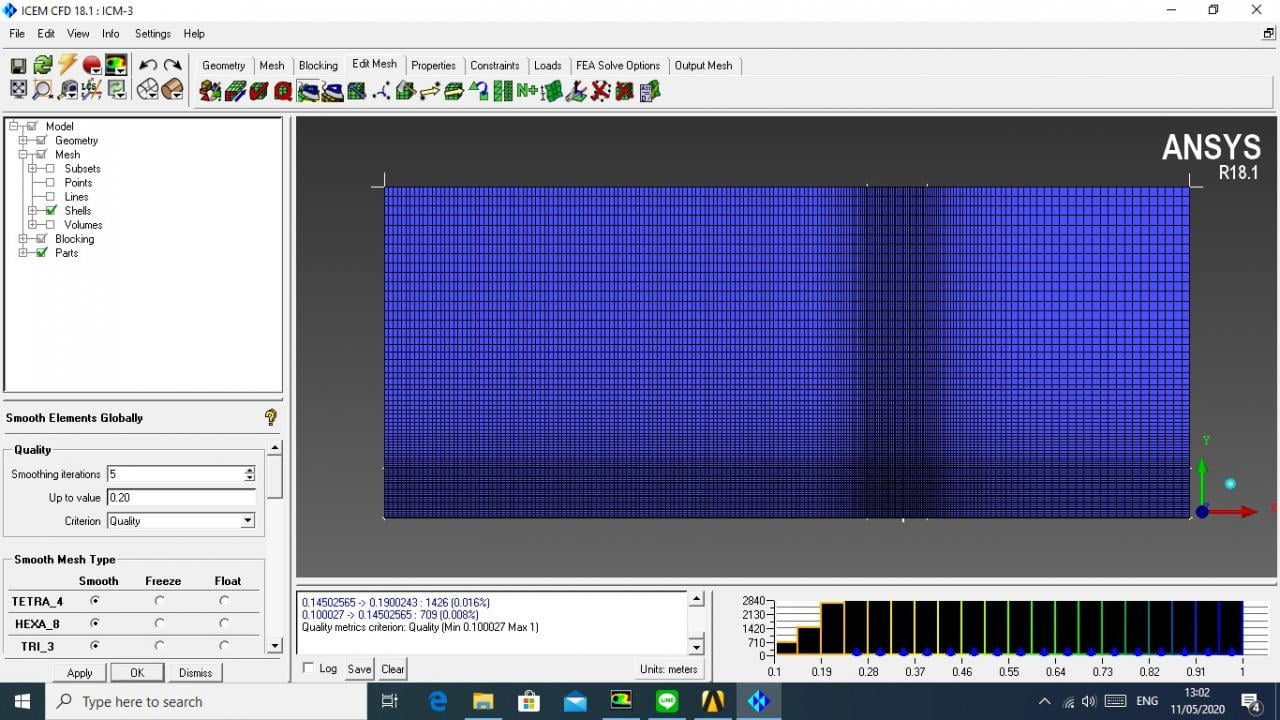Expand the Parts tree node
This screenshot has width=1280, height=720.
(24, 253)
